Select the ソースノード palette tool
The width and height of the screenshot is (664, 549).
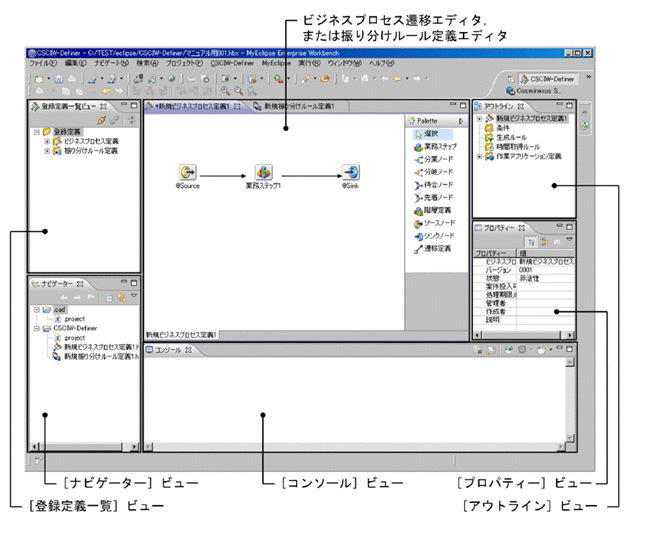point(434,223)
